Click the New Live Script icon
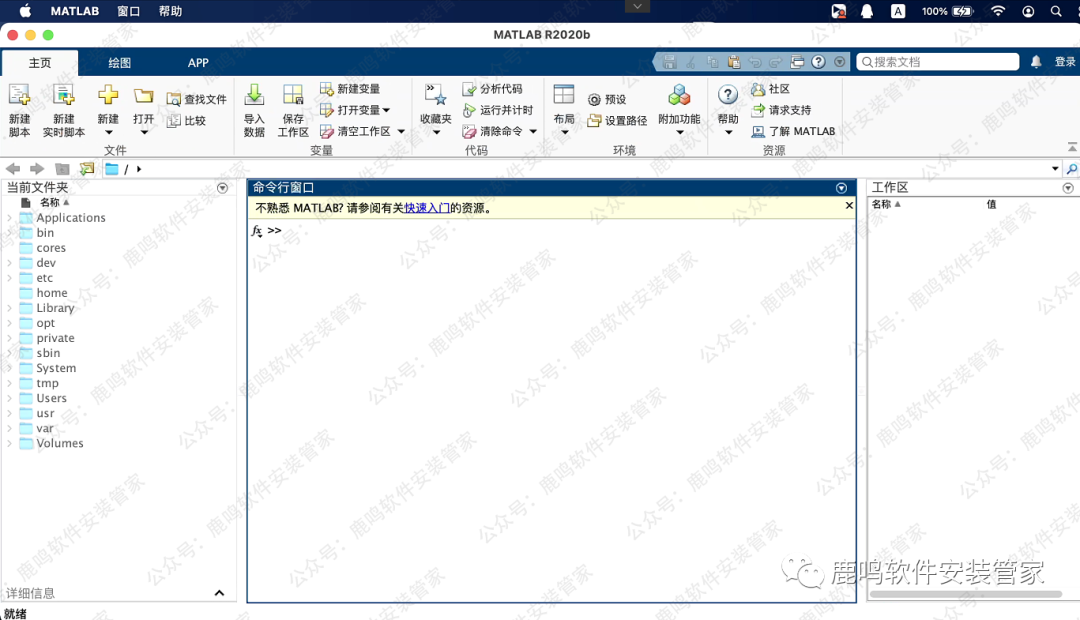1080x620 pixels. tap(63, 97)
